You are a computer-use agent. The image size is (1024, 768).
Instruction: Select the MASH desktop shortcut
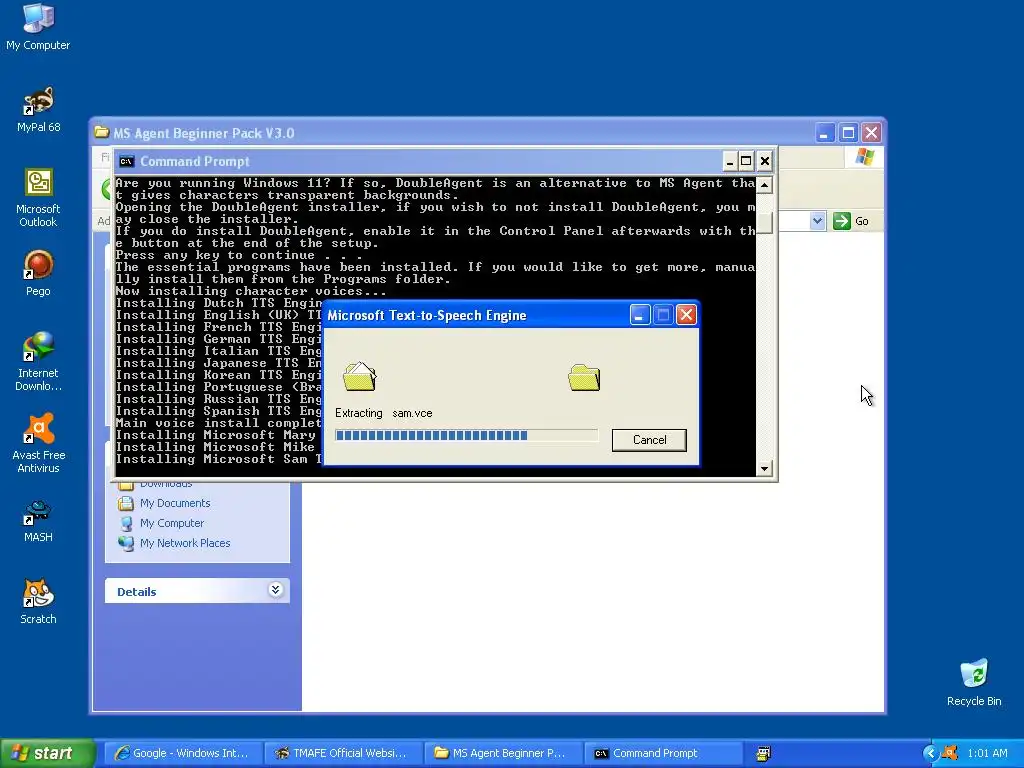38,520
